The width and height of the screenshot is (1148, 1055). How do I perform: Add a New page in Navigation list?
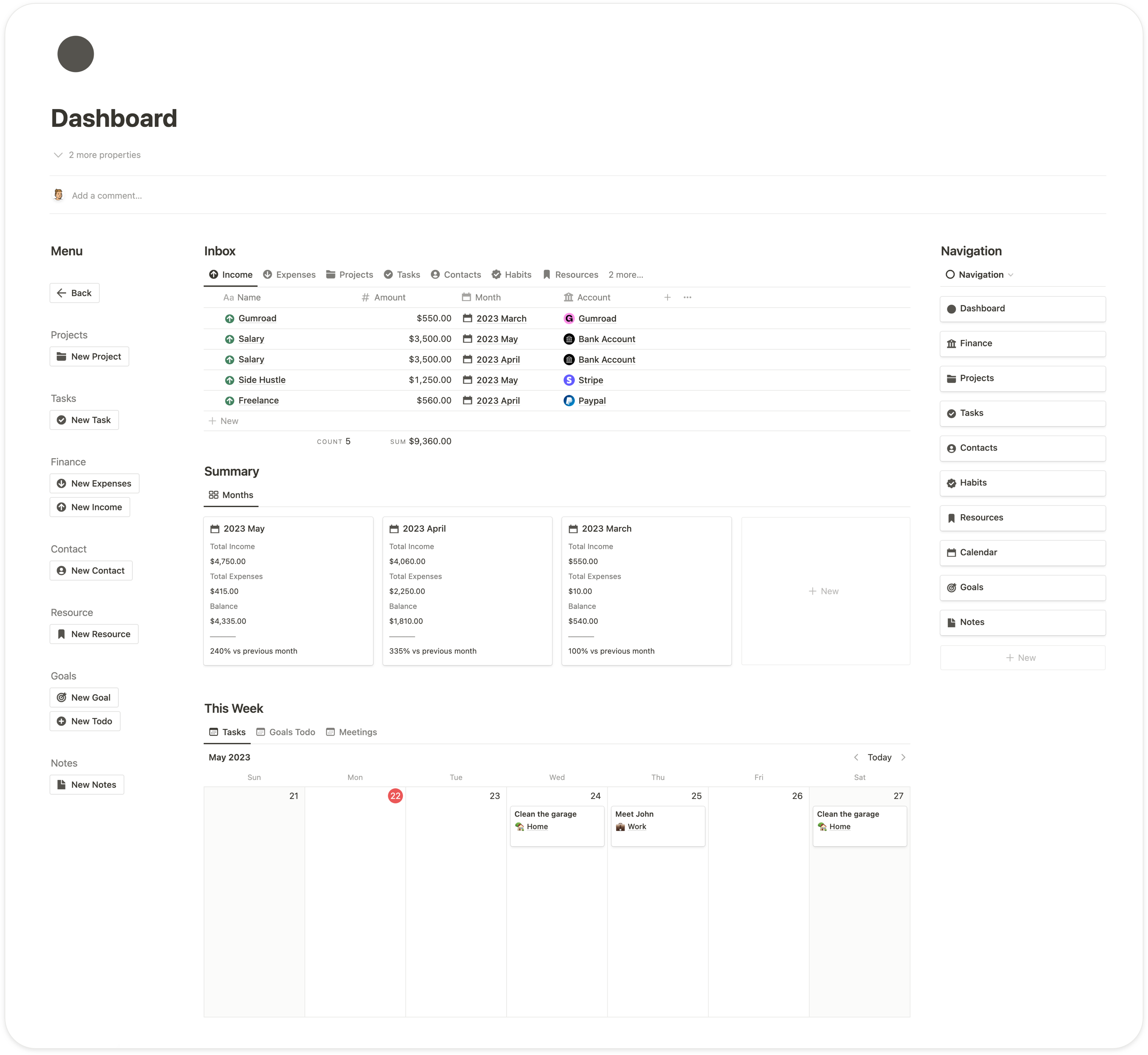coord(1023,657)
